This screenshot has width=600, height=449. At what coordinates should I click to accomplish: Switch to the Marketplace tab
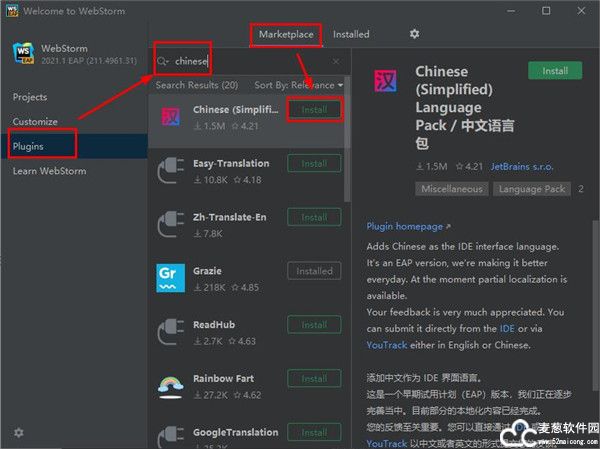click(x=286, y=34)
